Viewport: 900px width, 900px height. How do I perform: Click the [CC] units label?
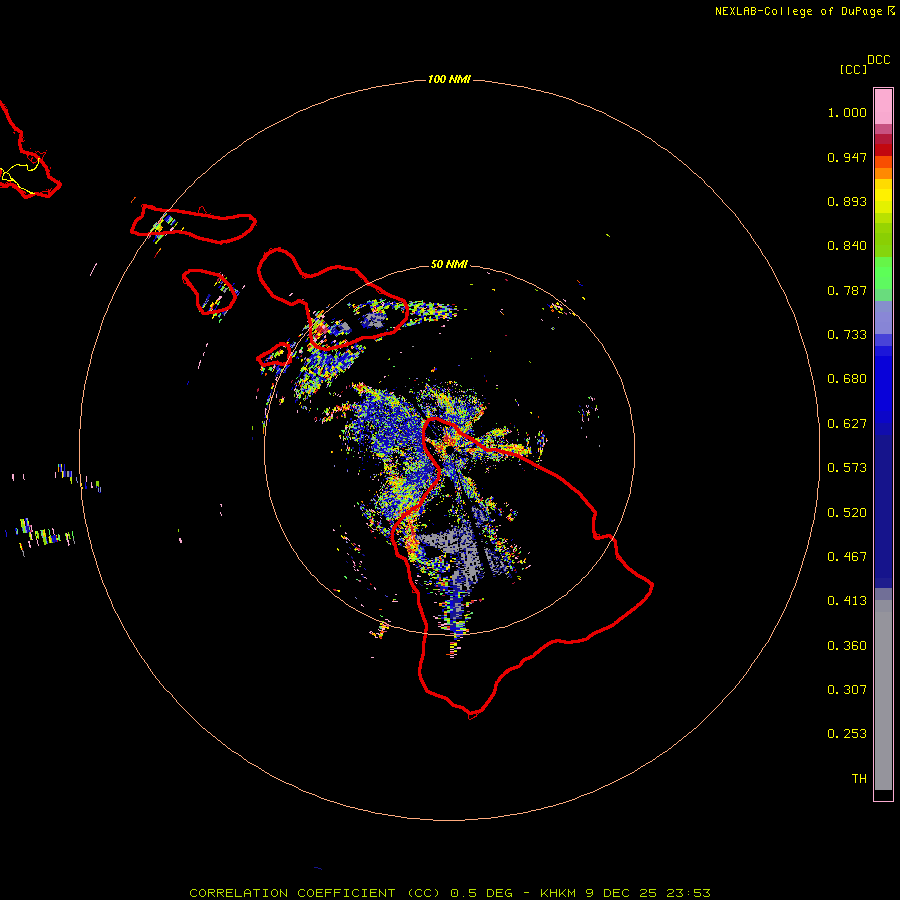[x=853, y=69]
